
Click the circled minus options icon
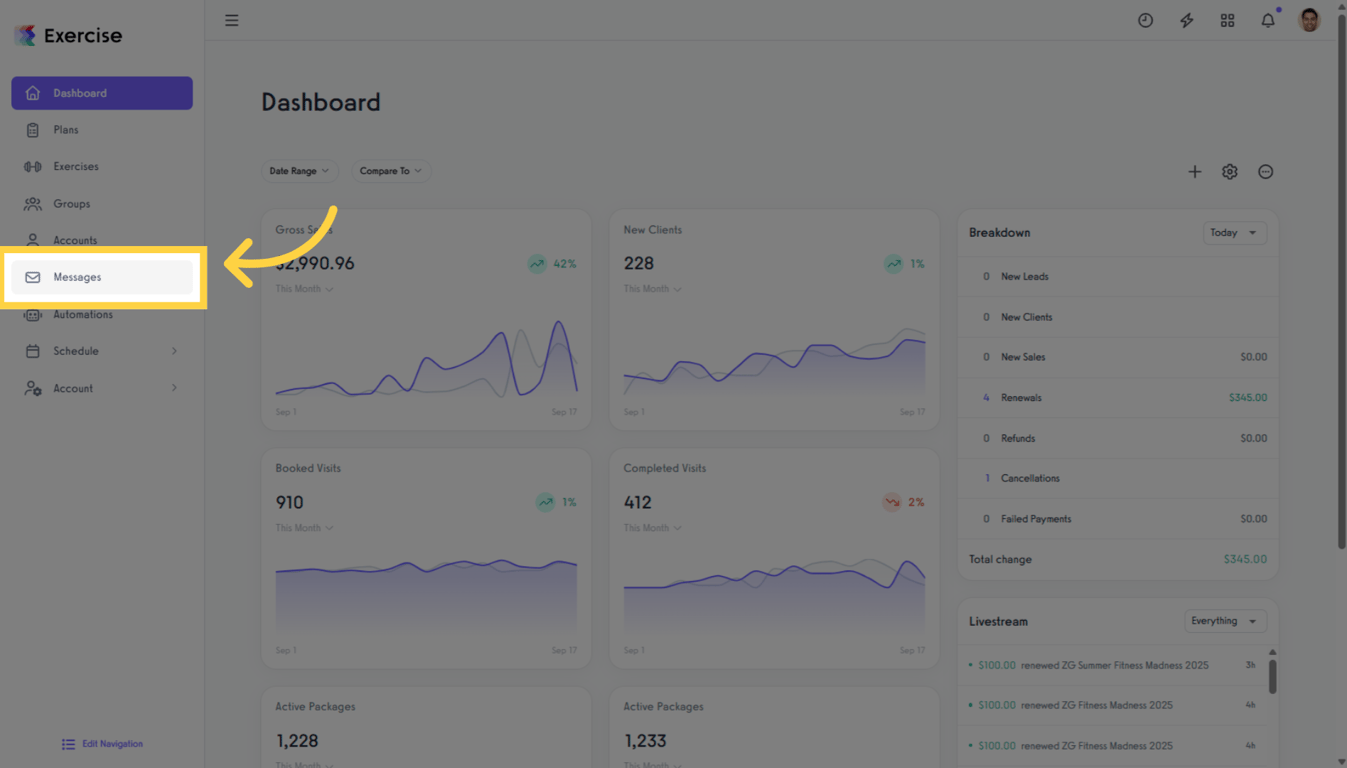(1265, 172)
